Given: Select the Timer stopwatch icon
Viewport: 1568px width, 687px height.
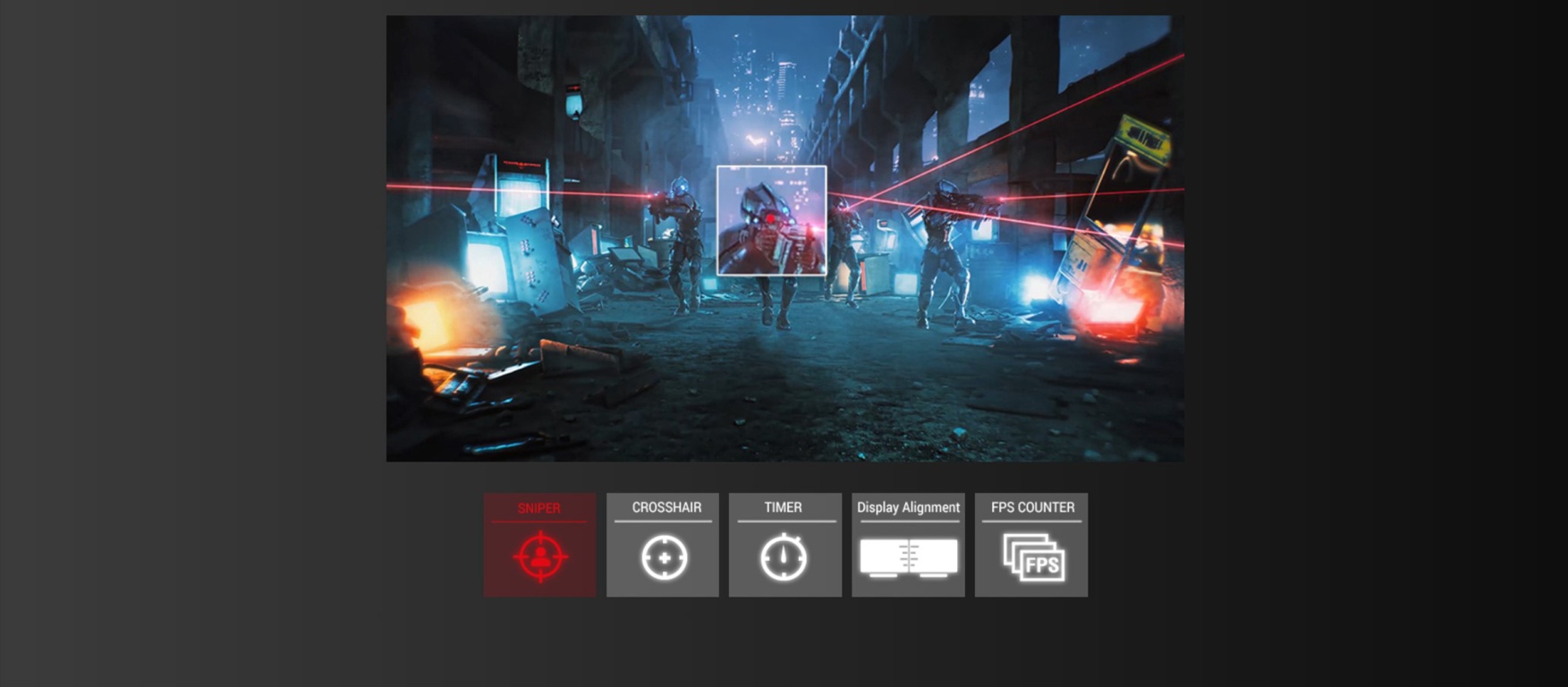Looking at the screenshot, I should (x=784, y=557).
